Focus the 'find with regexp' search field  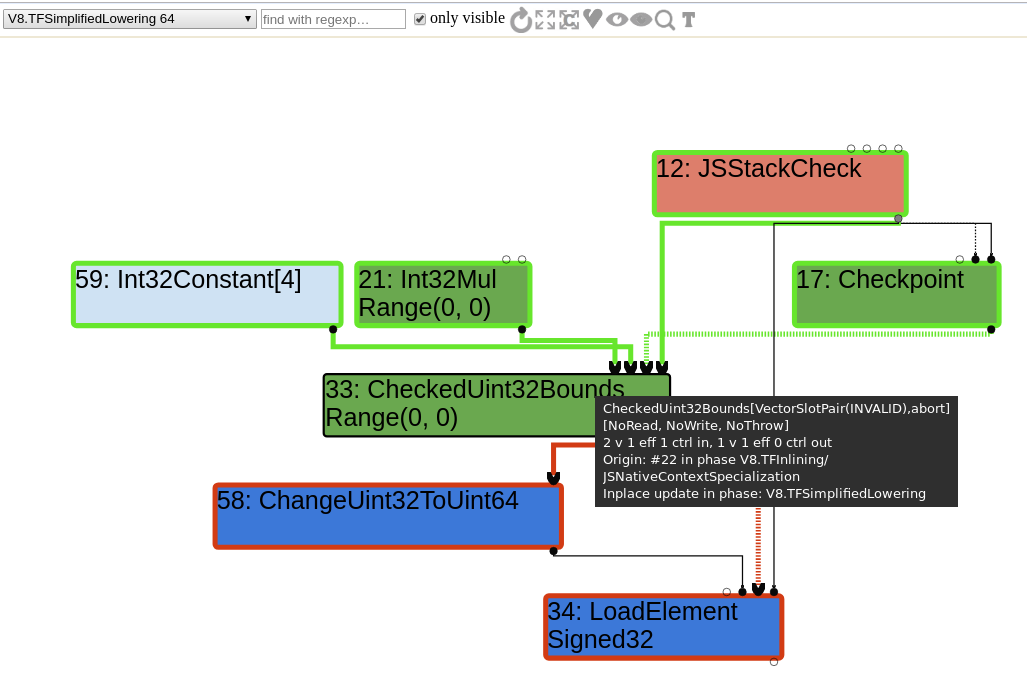tap(333, 20)
